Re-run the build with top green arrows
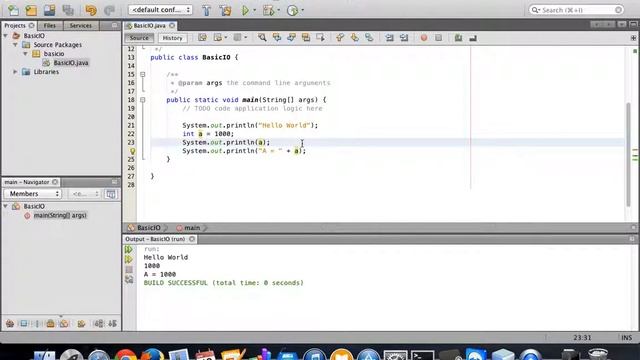 pos(129,249)
